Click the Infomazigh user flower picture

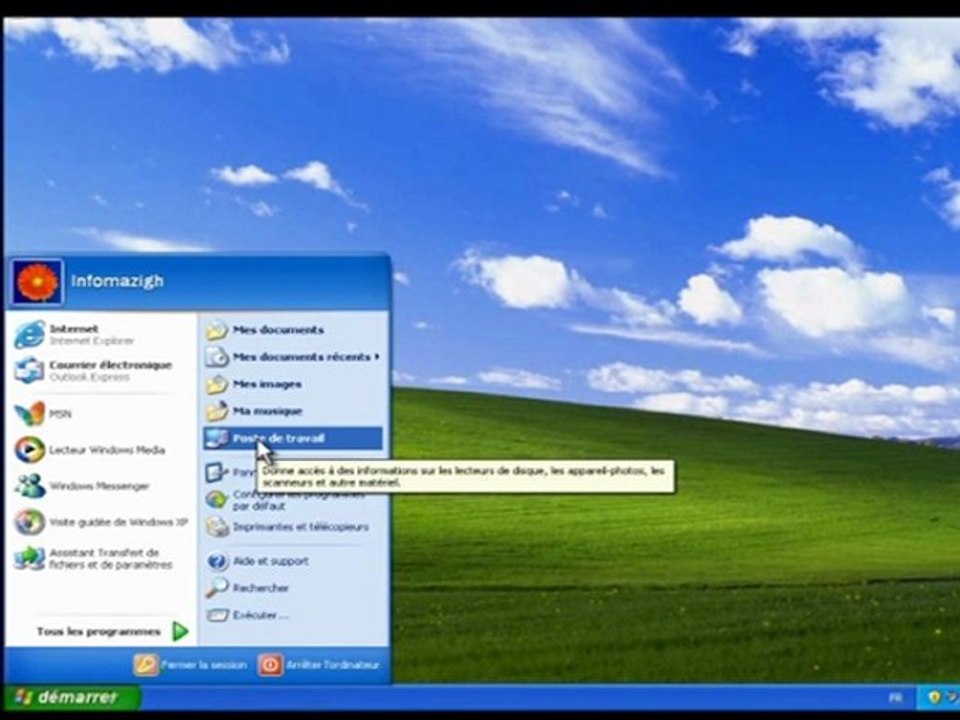point(37,282)
